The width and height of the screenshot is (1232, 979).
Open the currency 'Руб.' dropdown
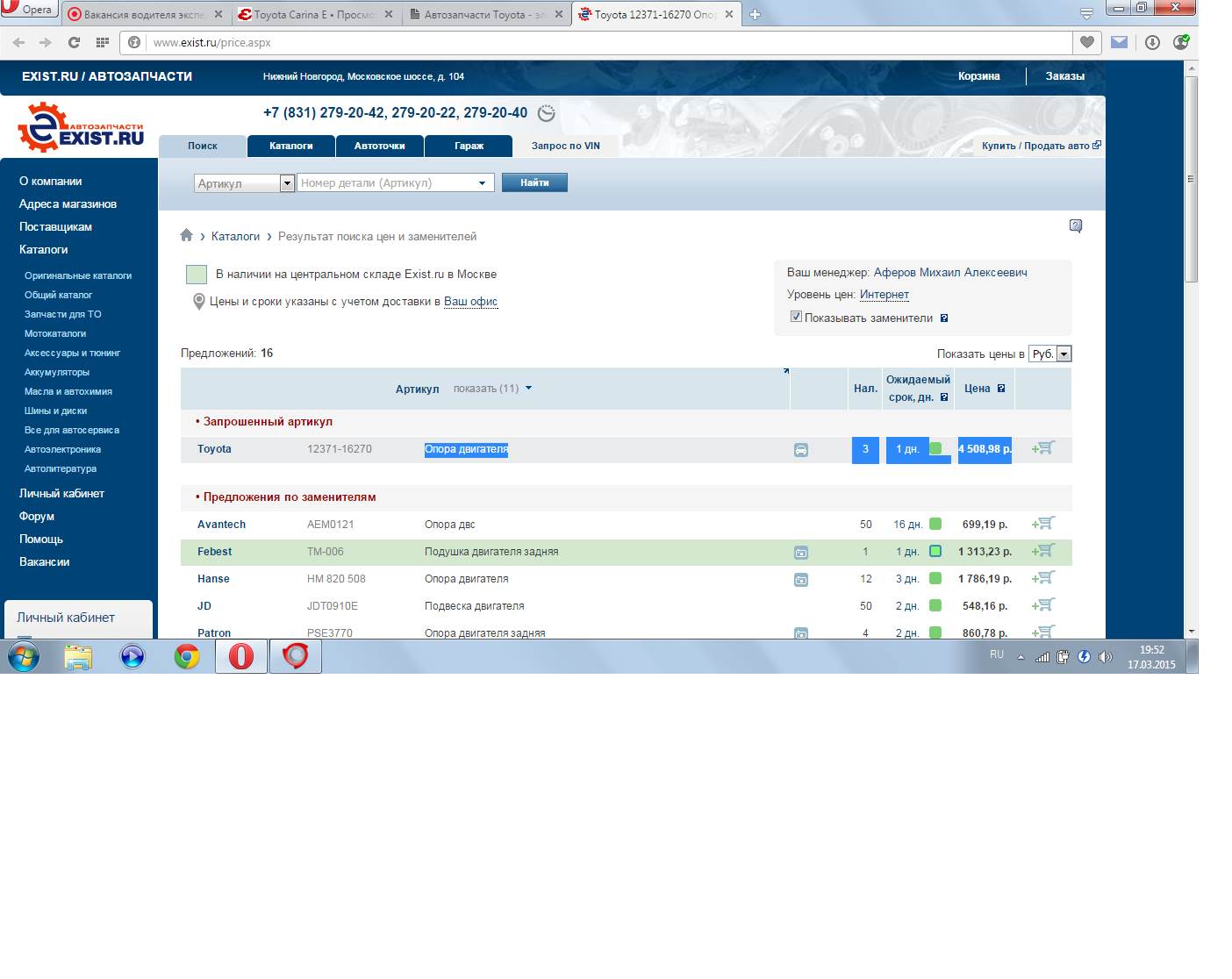[1064, 354]
